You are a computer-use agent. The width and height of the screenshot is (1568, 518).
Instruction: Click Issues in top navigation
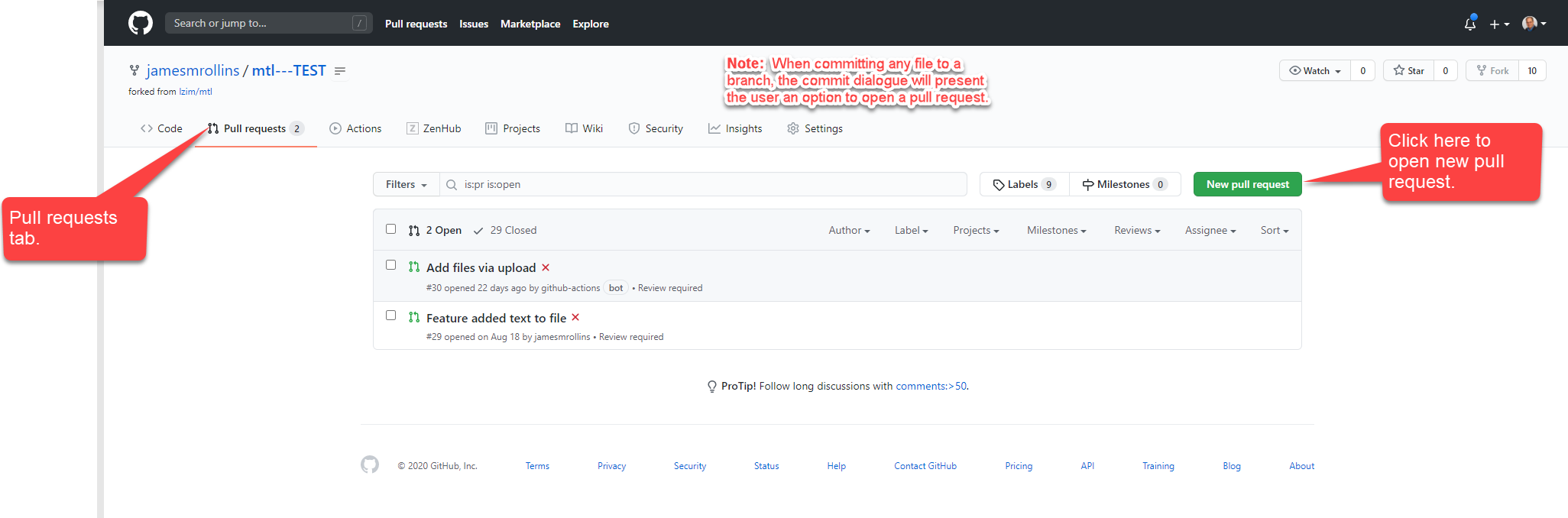click(x=474, y=24)
